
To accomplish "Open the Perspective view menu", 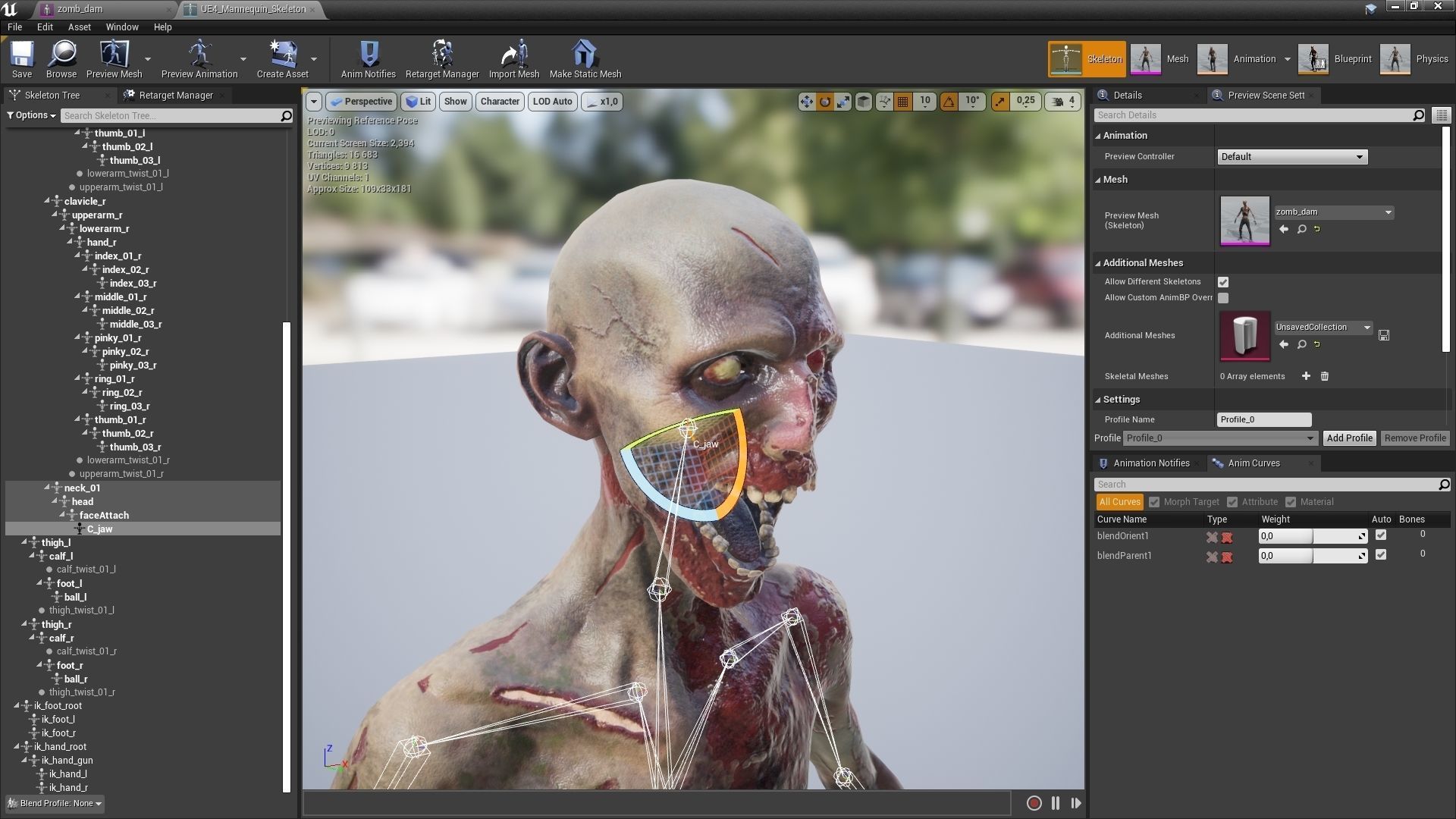I will [x=361, y=102].
